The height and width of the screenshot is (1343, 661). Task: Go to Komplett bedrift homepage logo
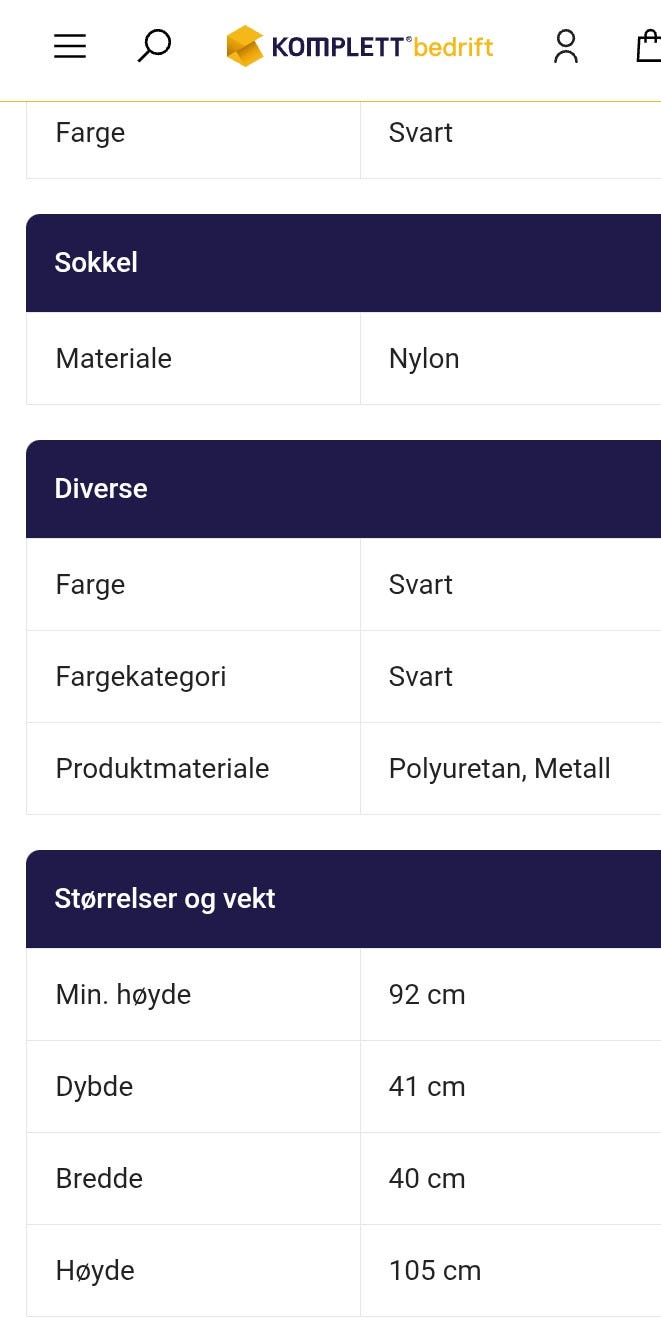point(360,46)
